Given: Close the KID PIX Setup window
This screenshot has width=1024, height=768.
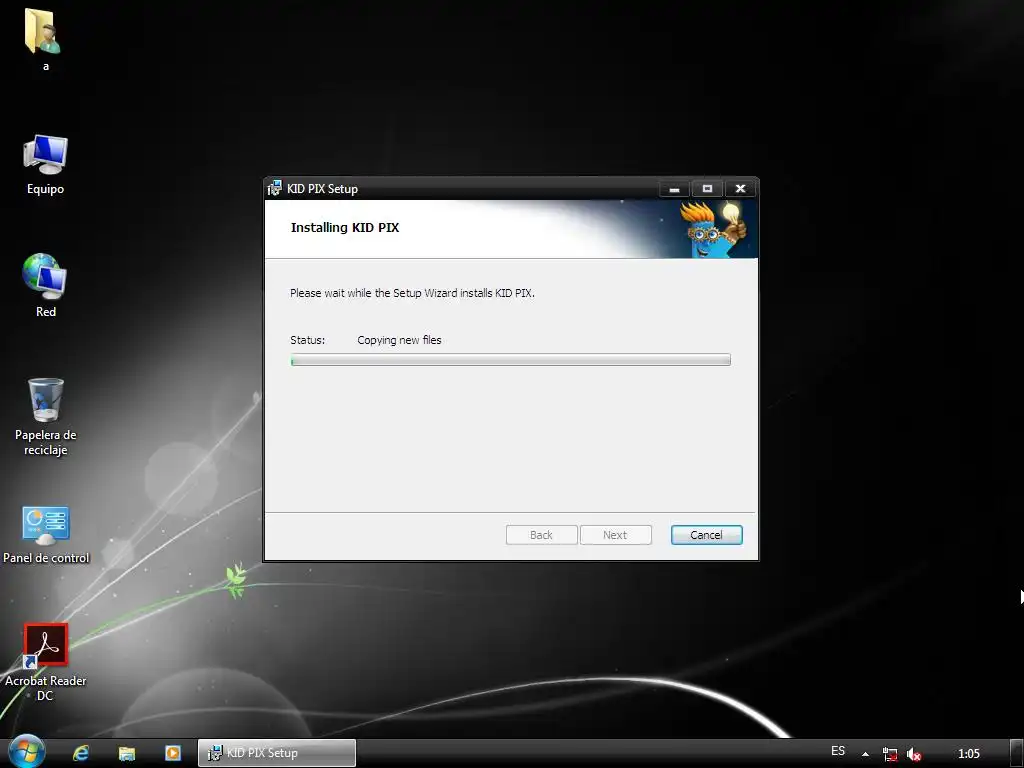Looking at the screenshot, I should [x=741, y=189].
